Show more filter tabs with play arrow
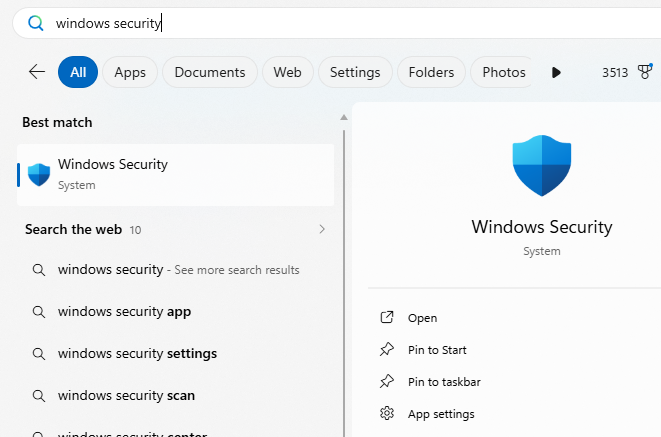Image resolution: width=661 pixels, height=437 pixels. pyautogui.click(x=556, y=72)
